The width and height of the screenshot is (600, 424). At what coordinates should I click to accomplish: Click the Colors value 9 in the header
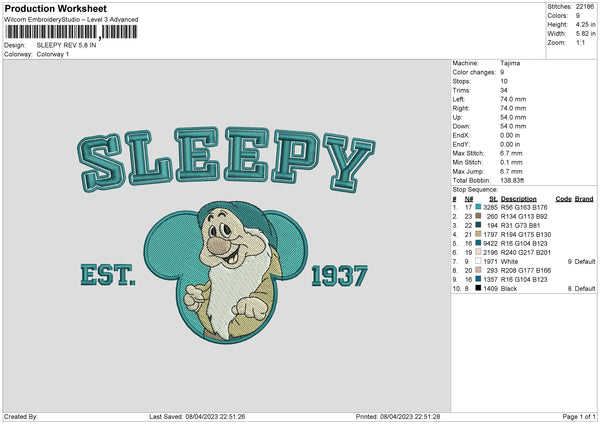click(578, 16)
